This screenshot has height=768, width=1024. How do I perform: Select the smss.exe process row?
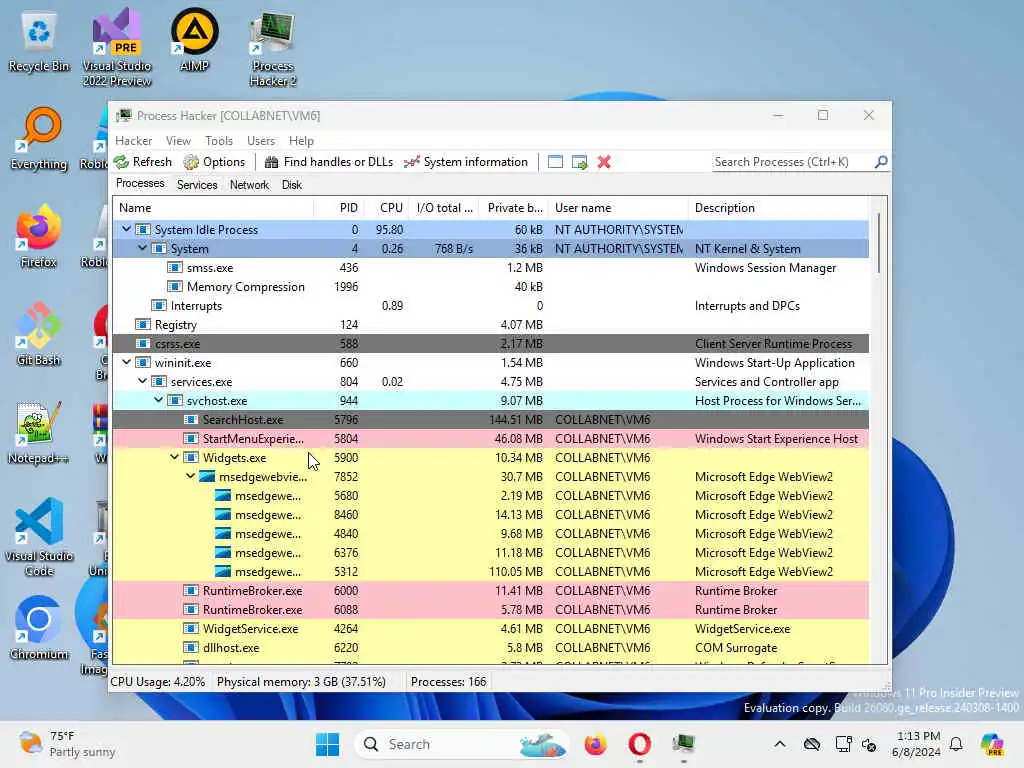click(x=490, y=267)
